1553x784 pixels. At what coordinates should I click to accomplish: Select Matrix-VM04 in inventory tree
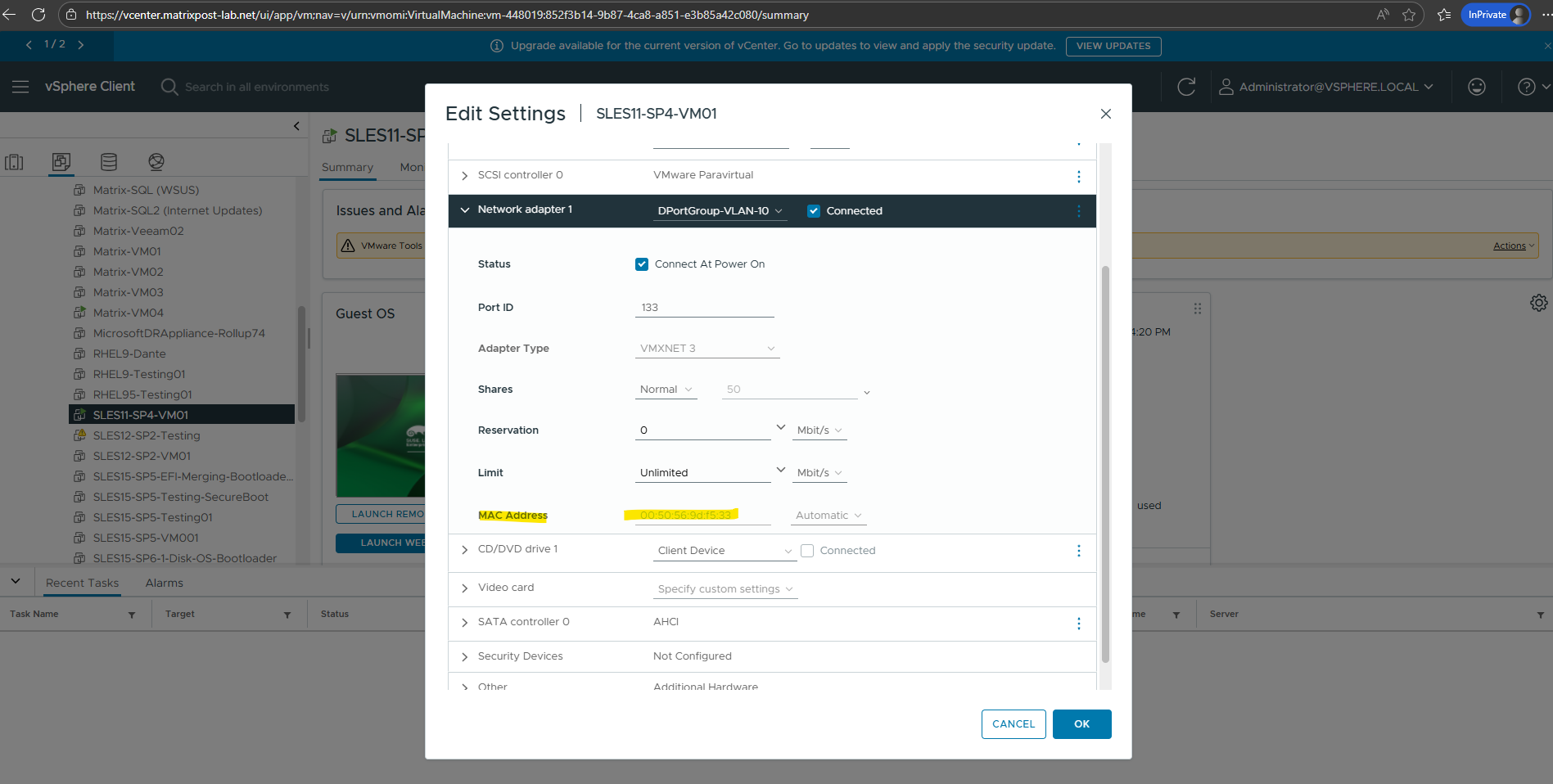tap(129, 313)
